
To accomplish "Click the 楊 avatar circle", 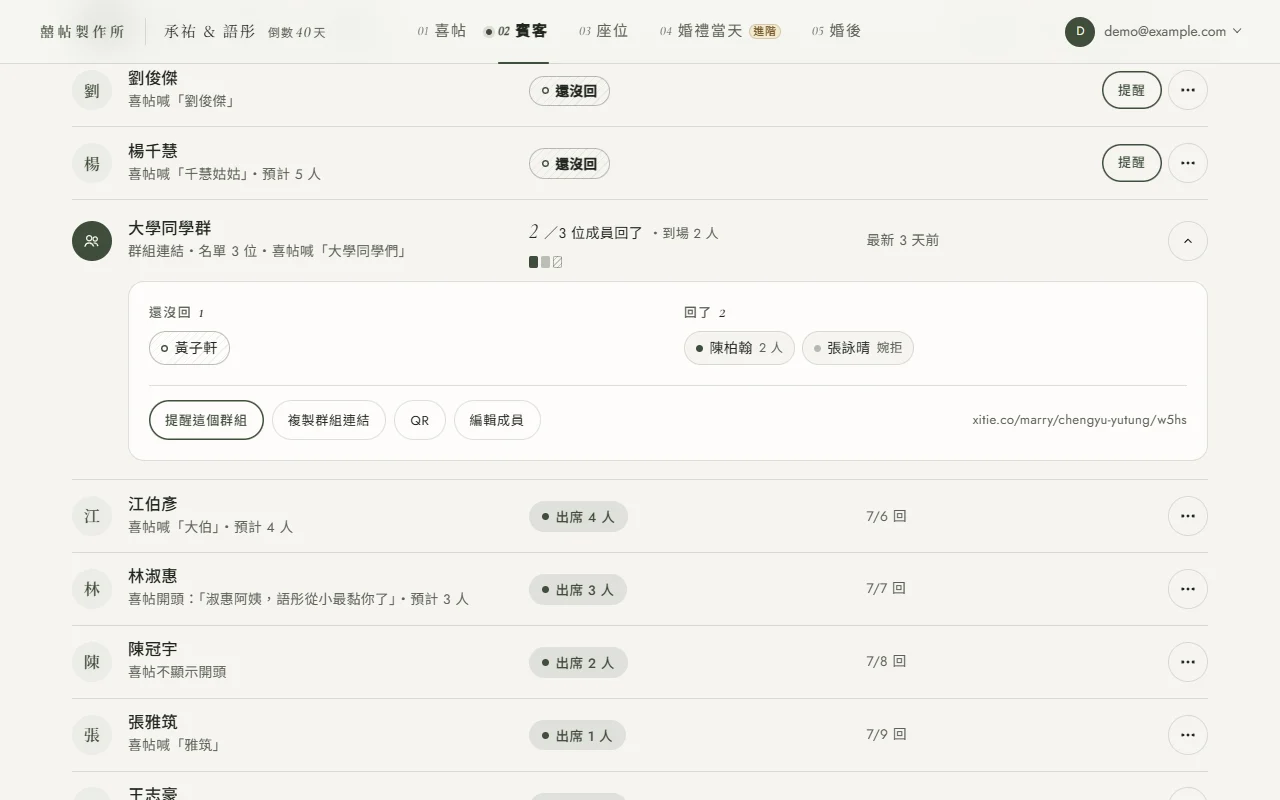I will click(92, 164).
